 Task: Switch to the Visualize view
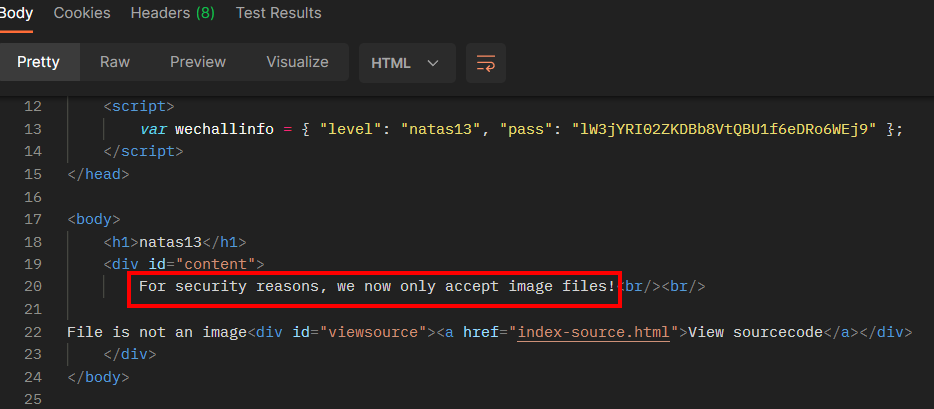[x=297, y=62]
